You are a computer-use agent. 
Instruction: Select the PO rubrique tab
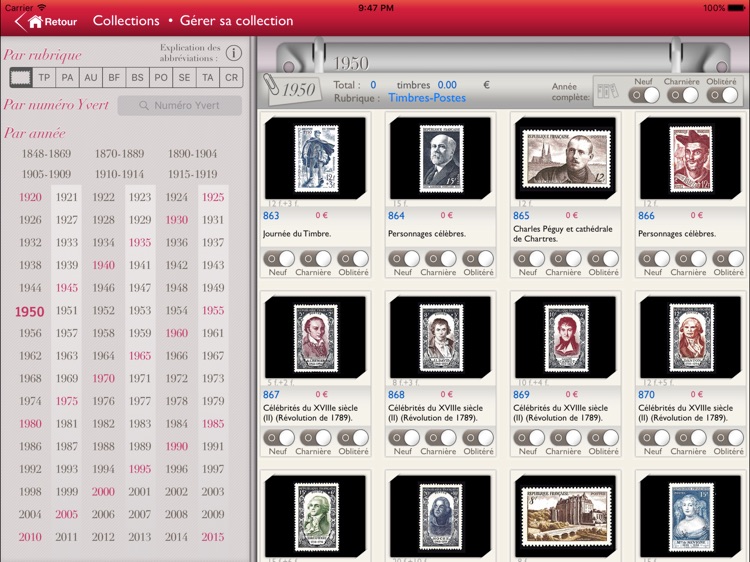[161, 77]
